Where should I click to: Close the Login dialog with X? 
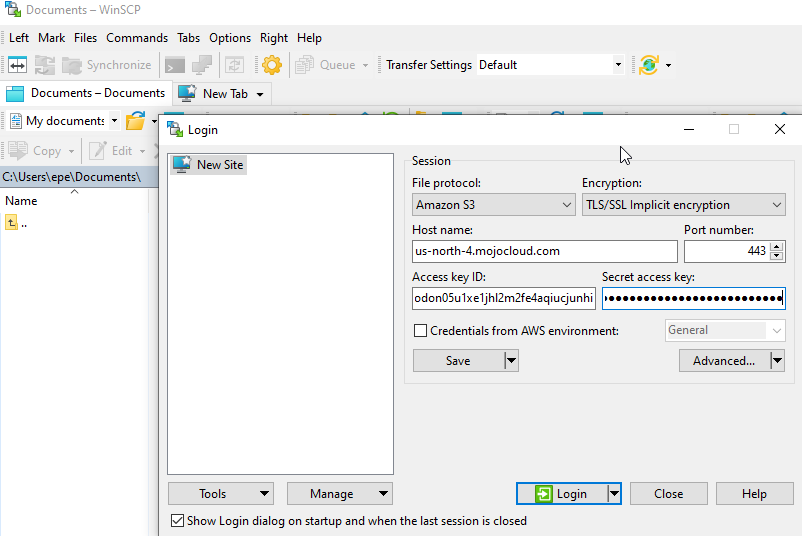tap(779, 129)
